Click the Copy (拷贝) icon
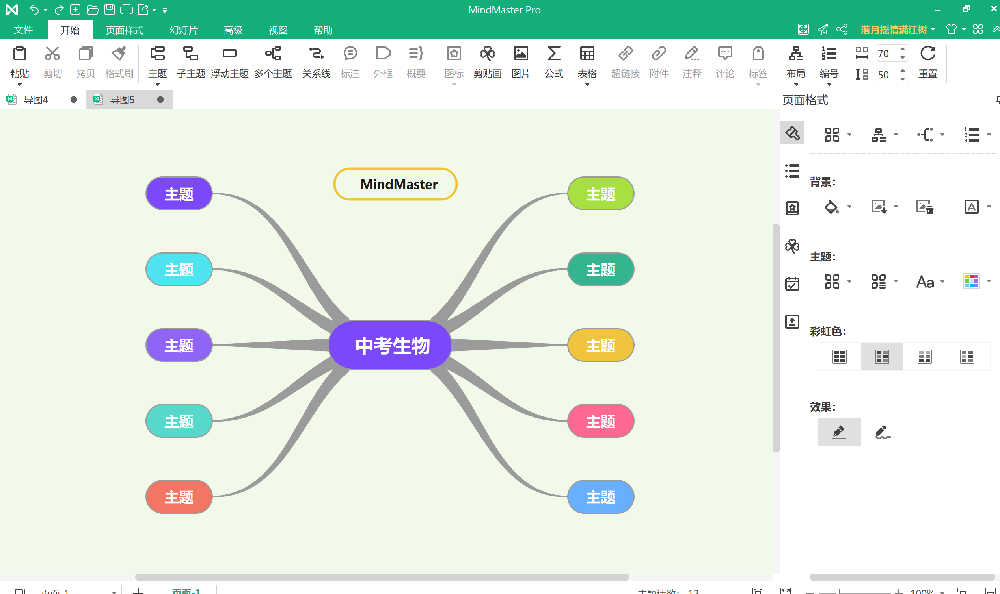This screenshot has width=1000, height=594. click(x=85, y=54)
